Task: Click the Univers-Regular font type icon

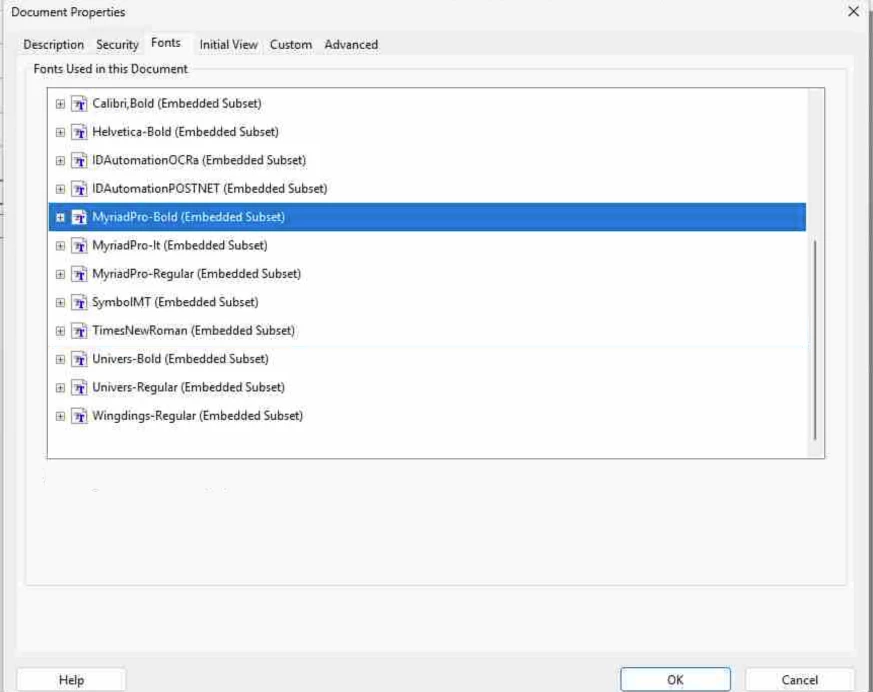Action: coord(79,388)
